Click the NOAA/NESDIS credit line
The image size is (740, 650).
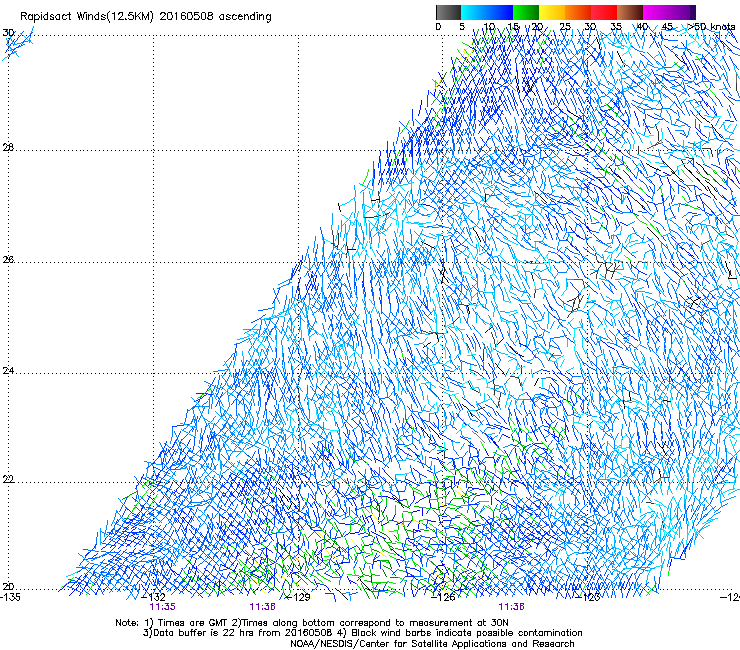click(x=432, y=644)
